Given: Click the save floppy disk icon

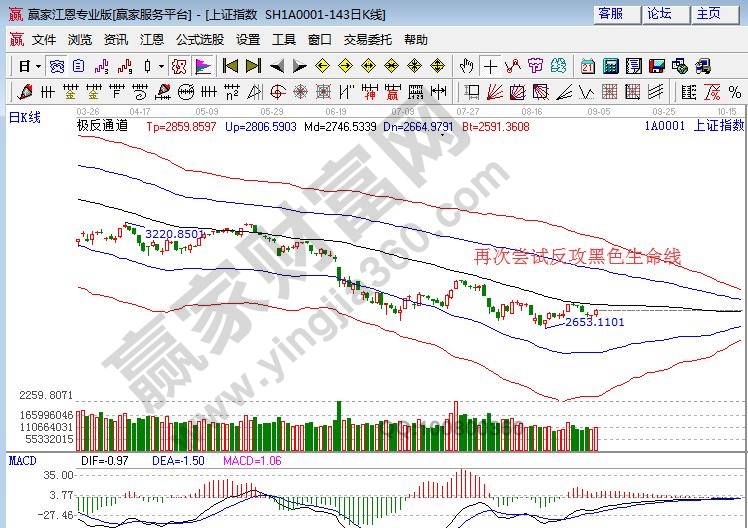Looking at the screenshot, I should pos(657,66).
